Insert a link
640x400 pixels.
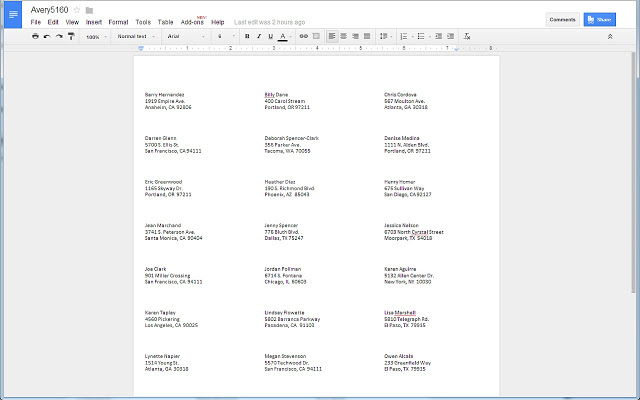tap(303, 36)
